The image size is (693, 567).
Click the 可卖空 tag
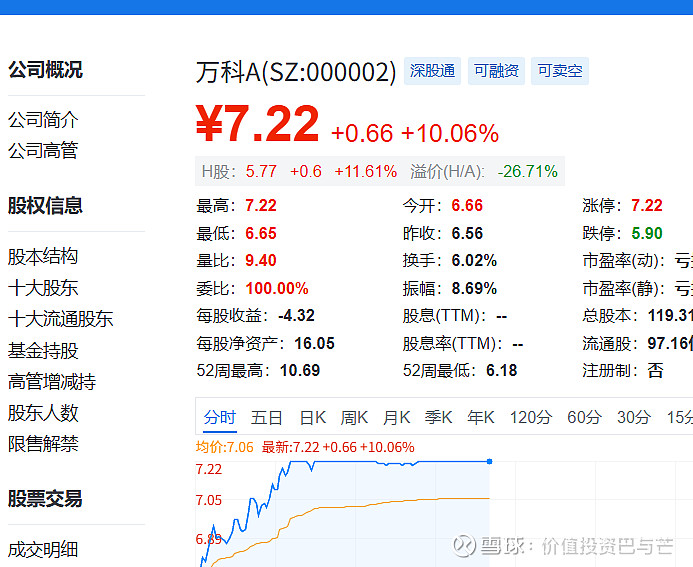pos(560,71)
